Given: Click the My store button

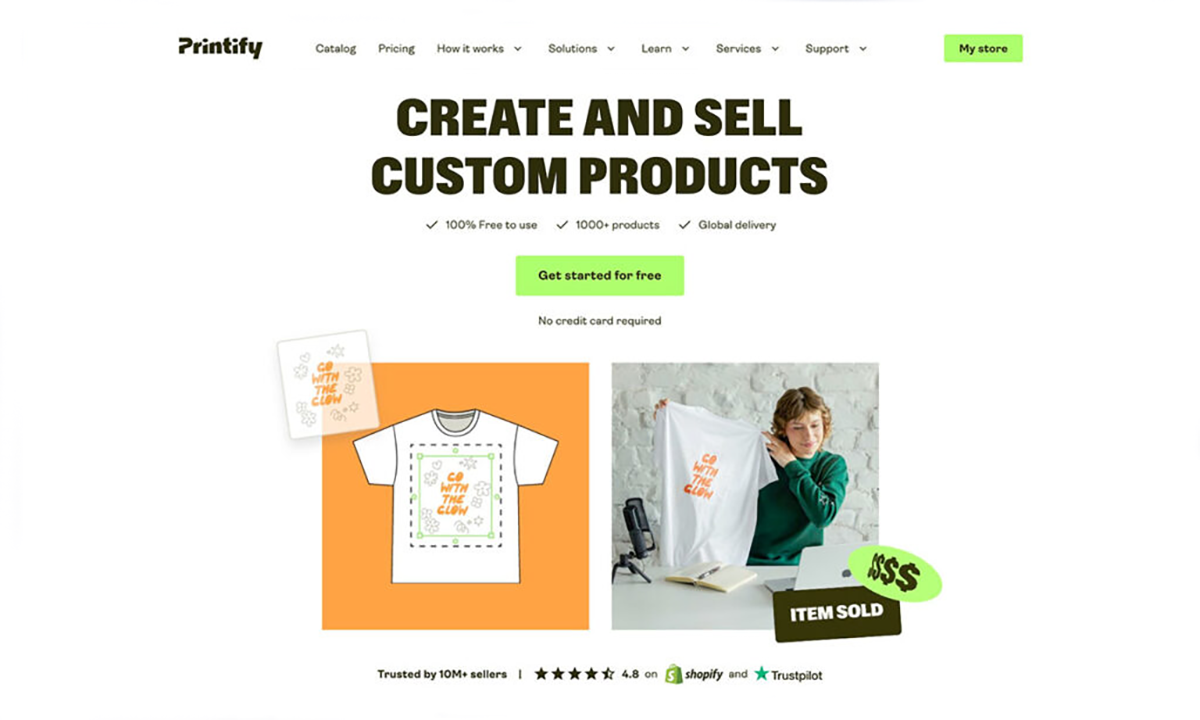Looking at the screenshot, I should pyautogui.click(x=983, y=48).
